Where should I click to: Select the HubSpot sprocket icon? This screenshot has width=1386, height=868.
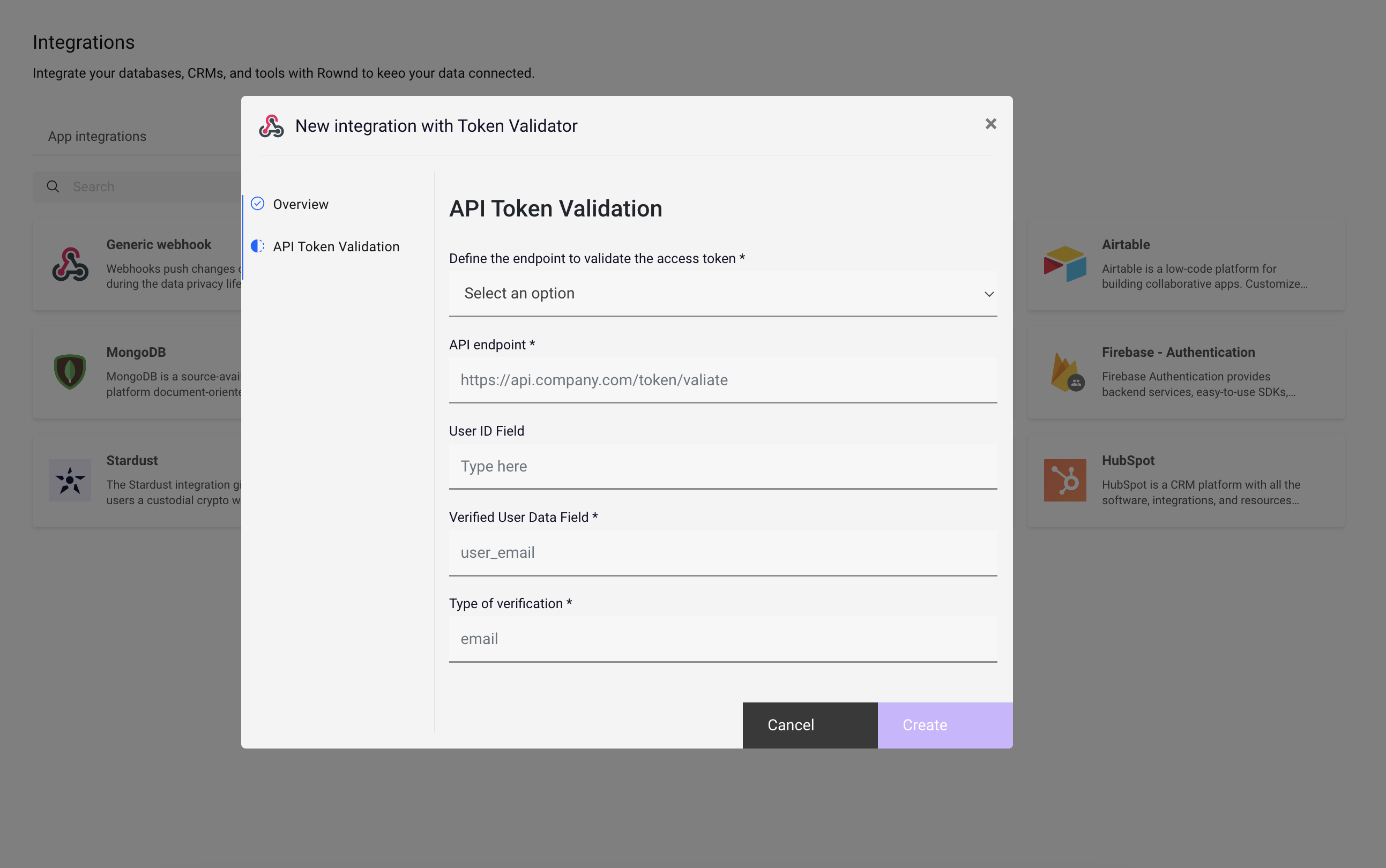(1065, 480)
